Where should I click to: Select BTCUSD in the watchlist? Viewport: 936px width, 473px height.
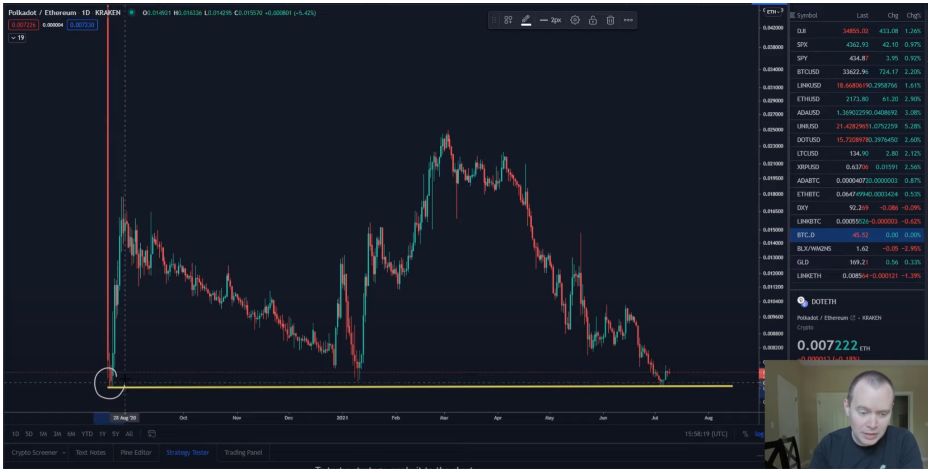857,72
